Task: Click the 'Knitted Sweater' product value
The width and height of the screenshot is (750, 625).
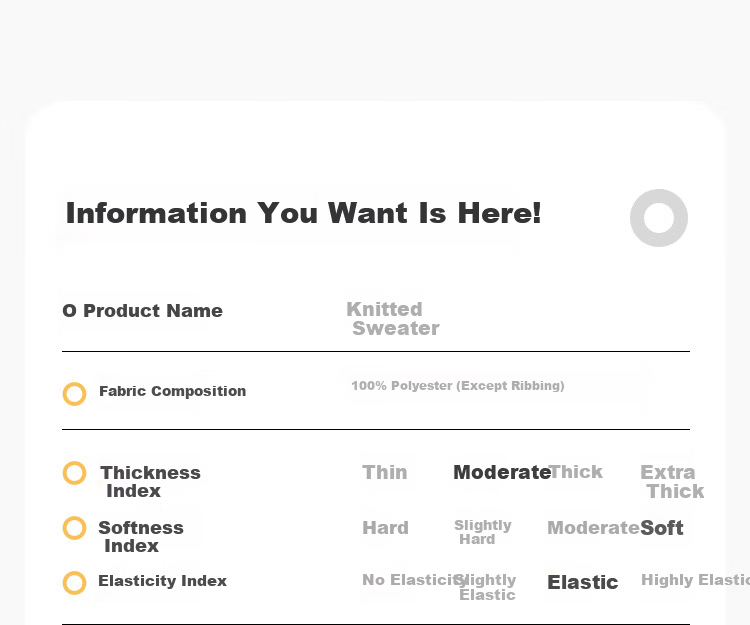Action: click(393, 318)
